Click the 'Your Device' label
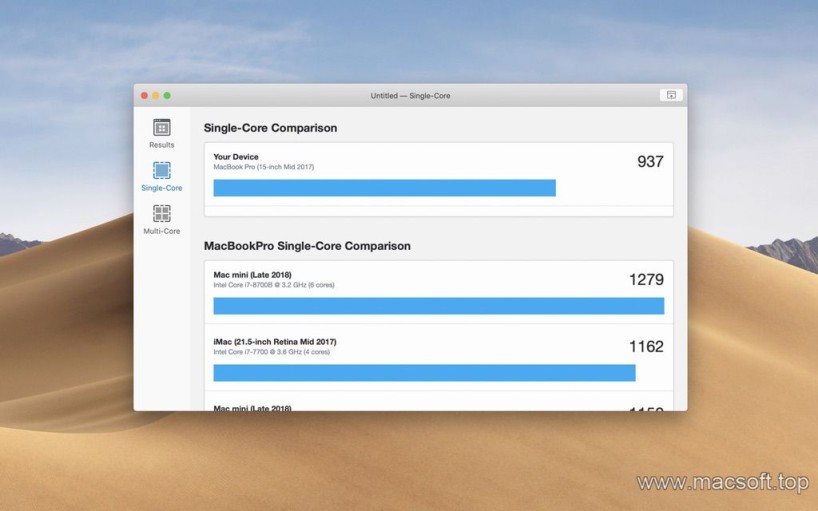818x511 pixels. point(236,156)
